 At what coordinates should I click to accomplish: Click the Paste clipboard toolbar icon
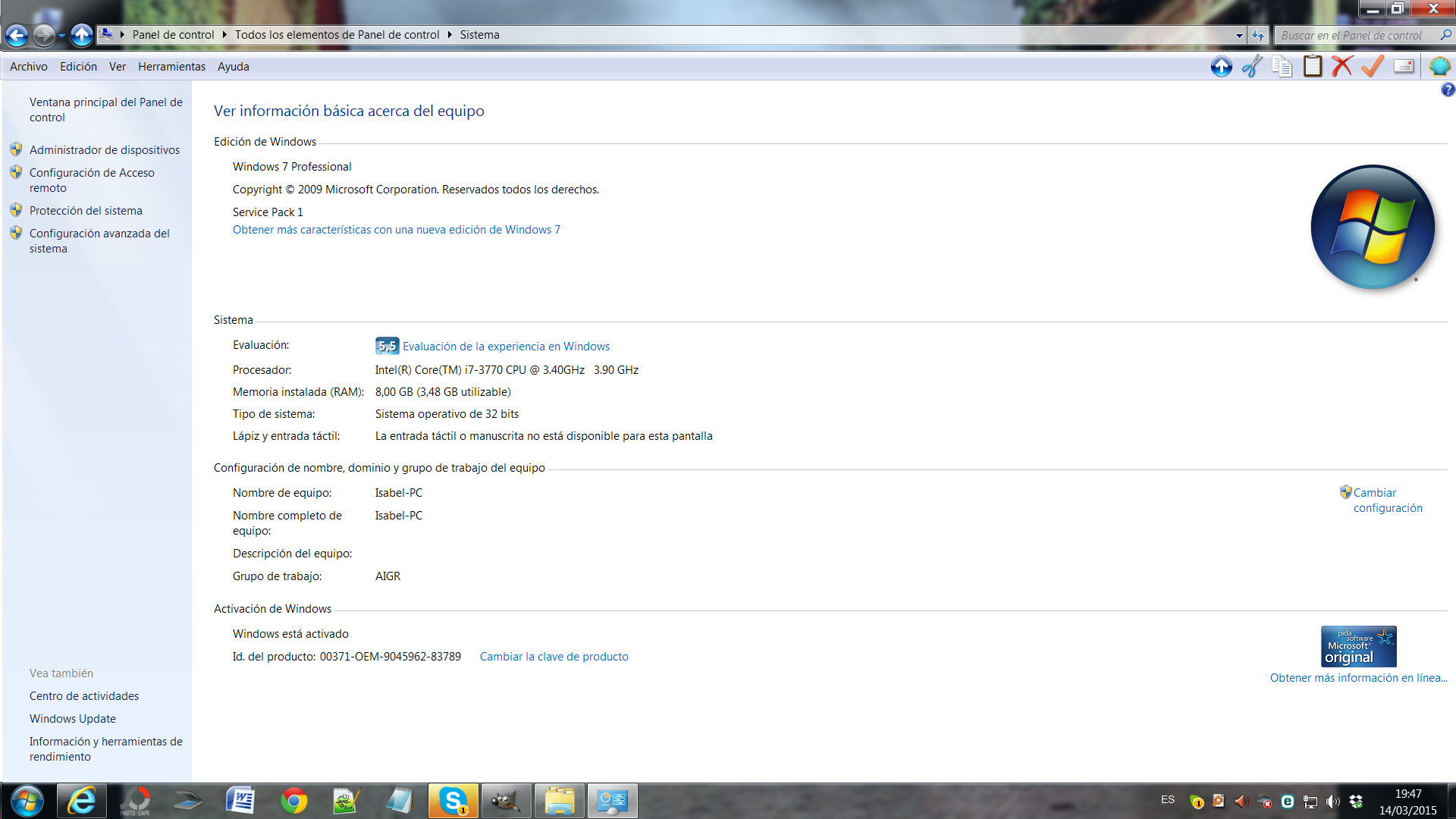click(1313, 67)
